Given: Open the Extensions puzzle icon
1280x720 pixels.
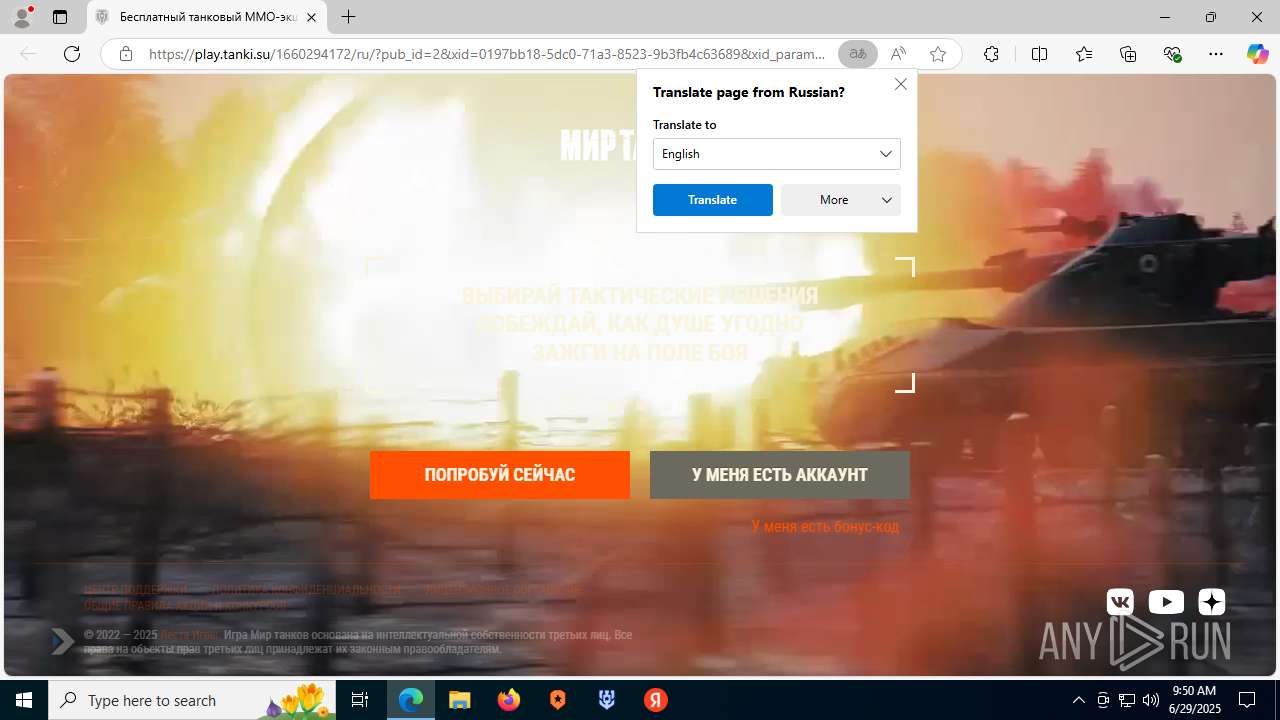Looking at the screenshot, I should point(991,54).
